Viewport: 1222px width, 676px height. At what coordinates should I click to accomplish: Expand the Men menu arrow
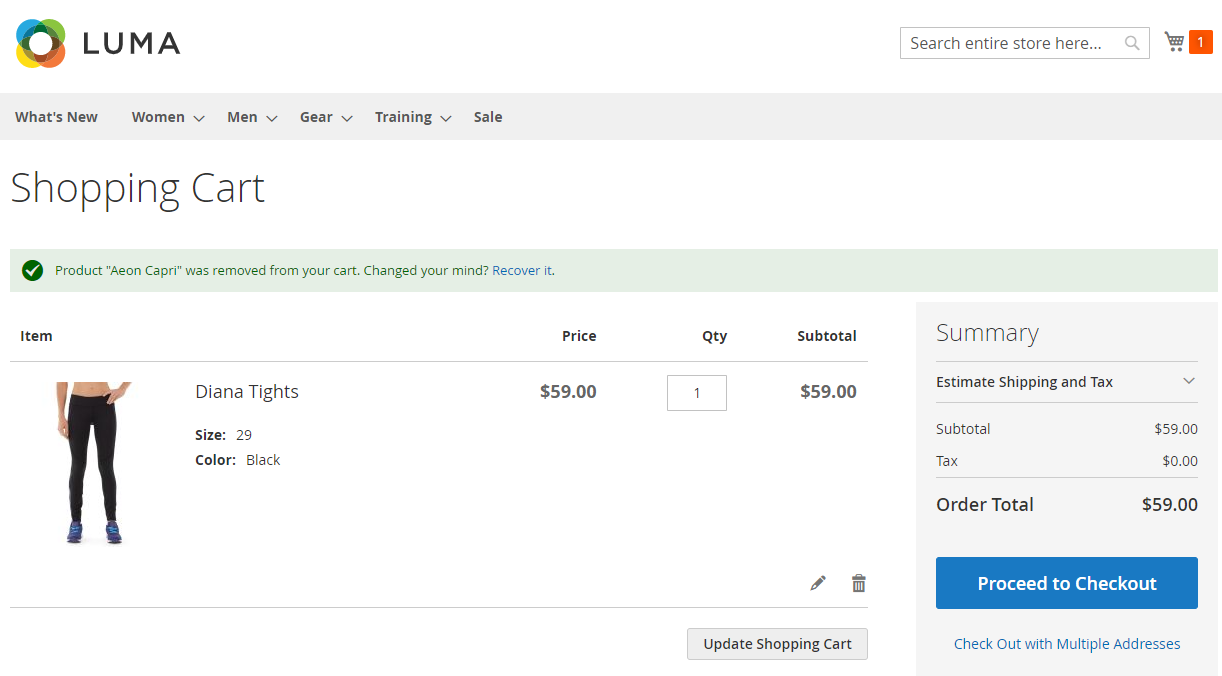272,118
